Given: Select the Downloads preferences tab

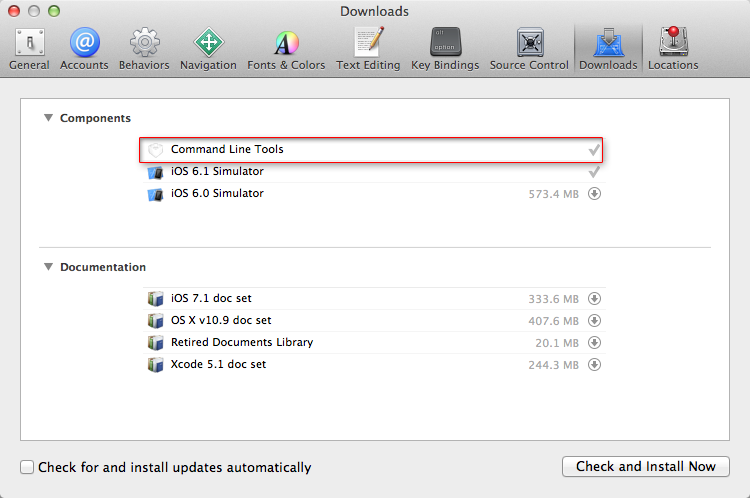Looking at the screenshot, I should [x=608, y=49].
